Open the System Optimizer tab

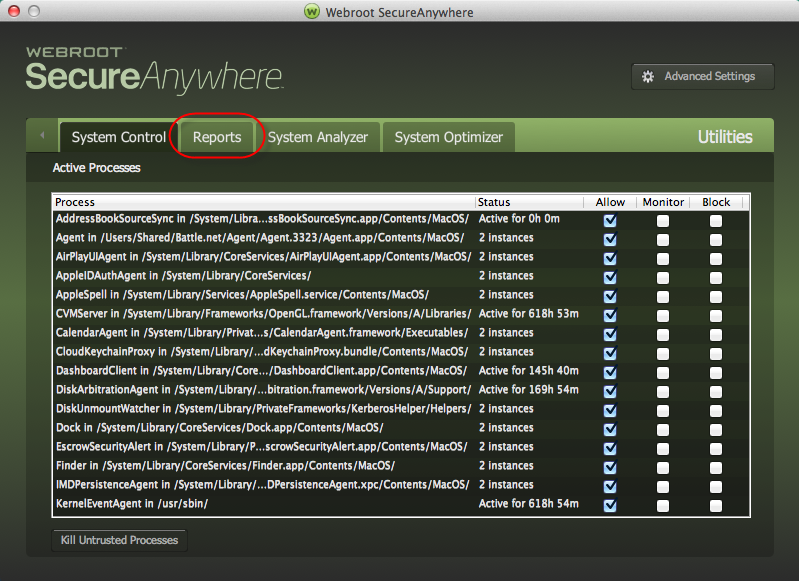tap(448, 137)
